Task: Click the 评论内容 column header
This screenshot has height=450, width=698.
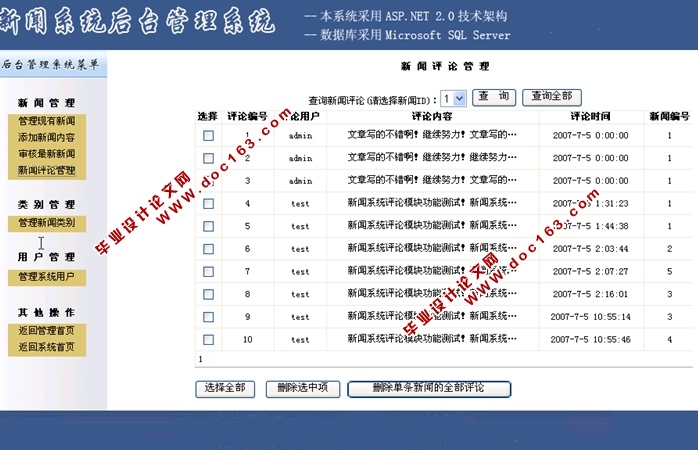Action: click(432, 117)
